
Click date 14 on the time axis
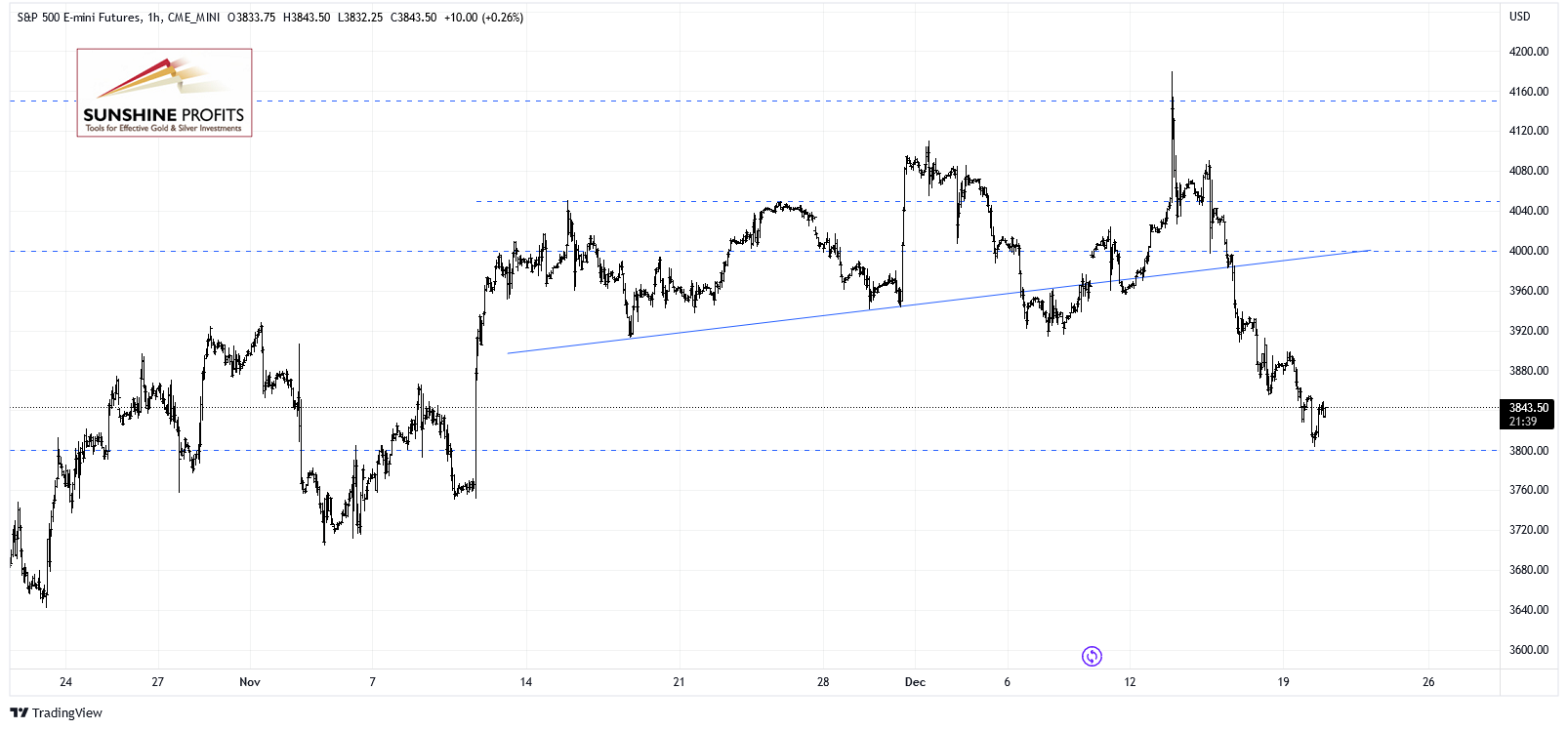pyautogui.click(x=526, y=682)
